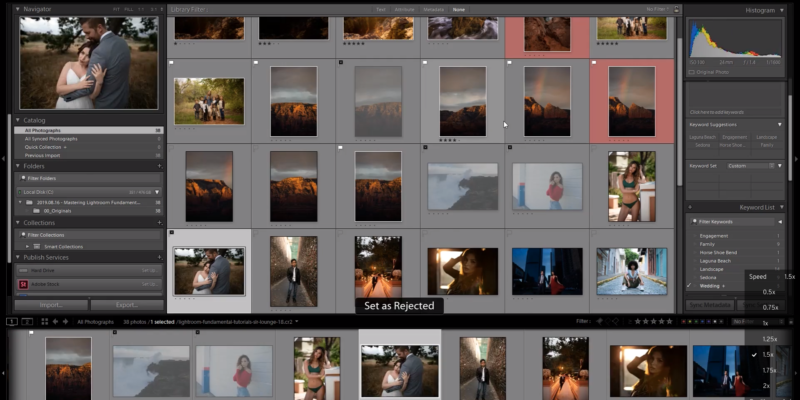Click the star rating filter

coord(653,321)
